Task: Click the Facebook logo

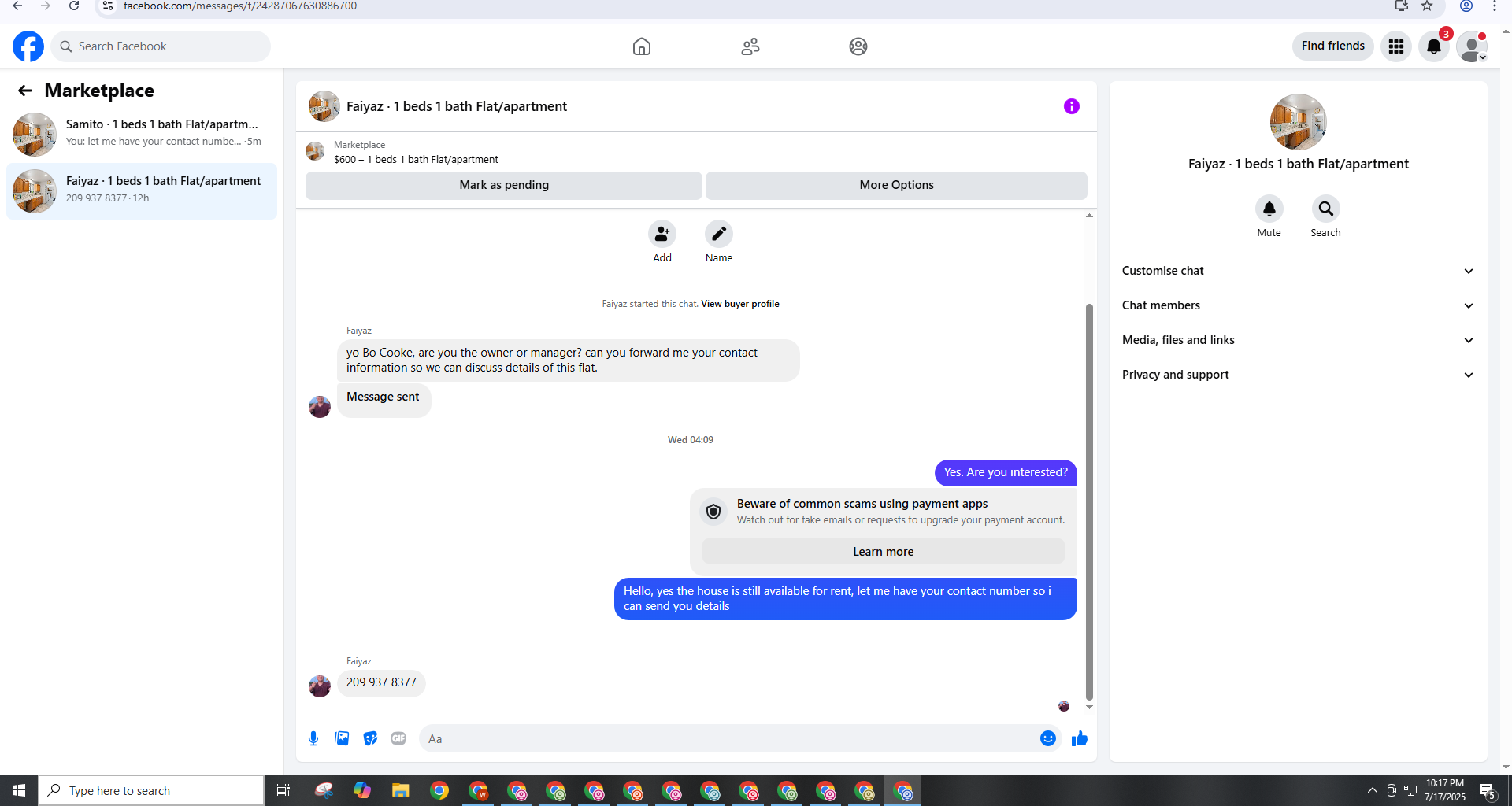Action: click(28, 46)
